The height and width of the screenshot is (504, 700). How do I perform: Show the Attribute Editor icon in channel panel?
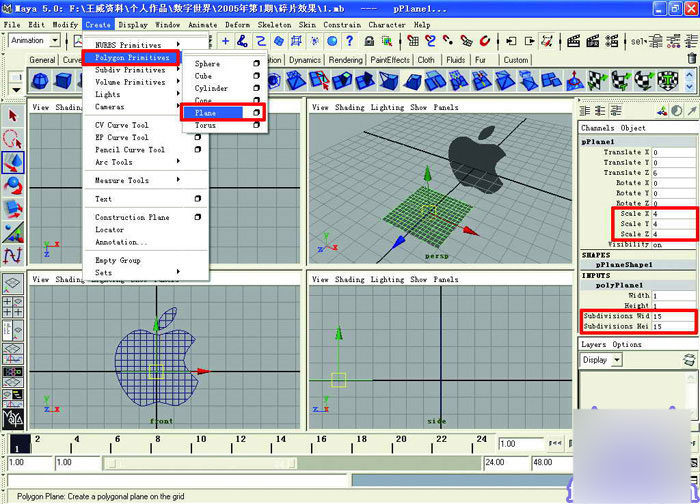[x=585, y=111]
